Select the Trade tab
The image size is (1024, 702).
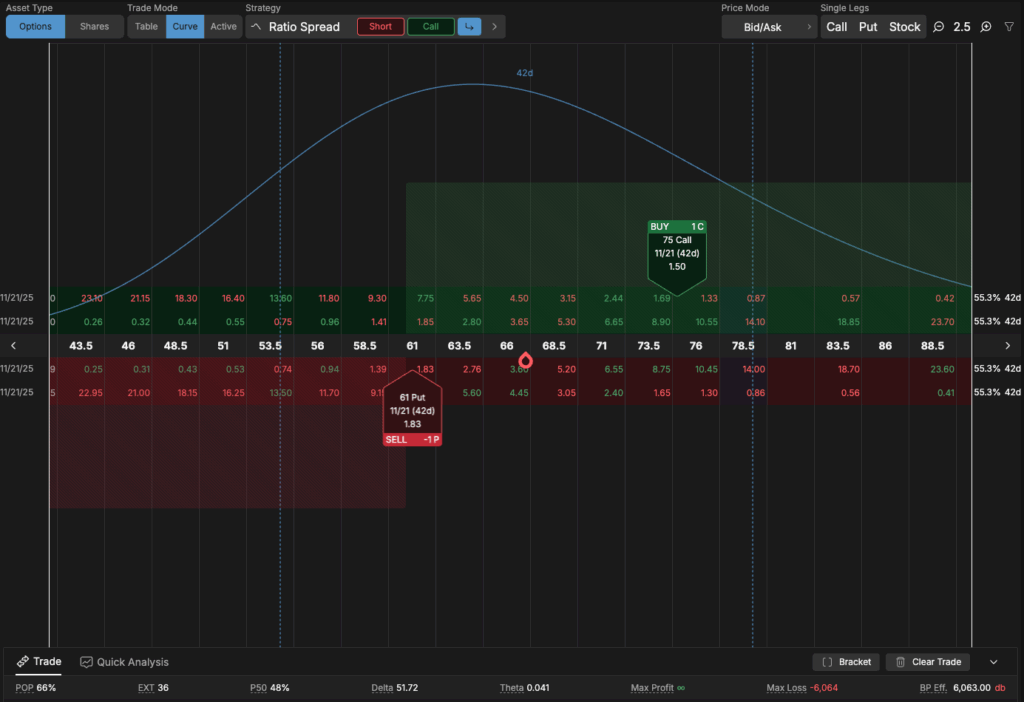coord(39,662)
